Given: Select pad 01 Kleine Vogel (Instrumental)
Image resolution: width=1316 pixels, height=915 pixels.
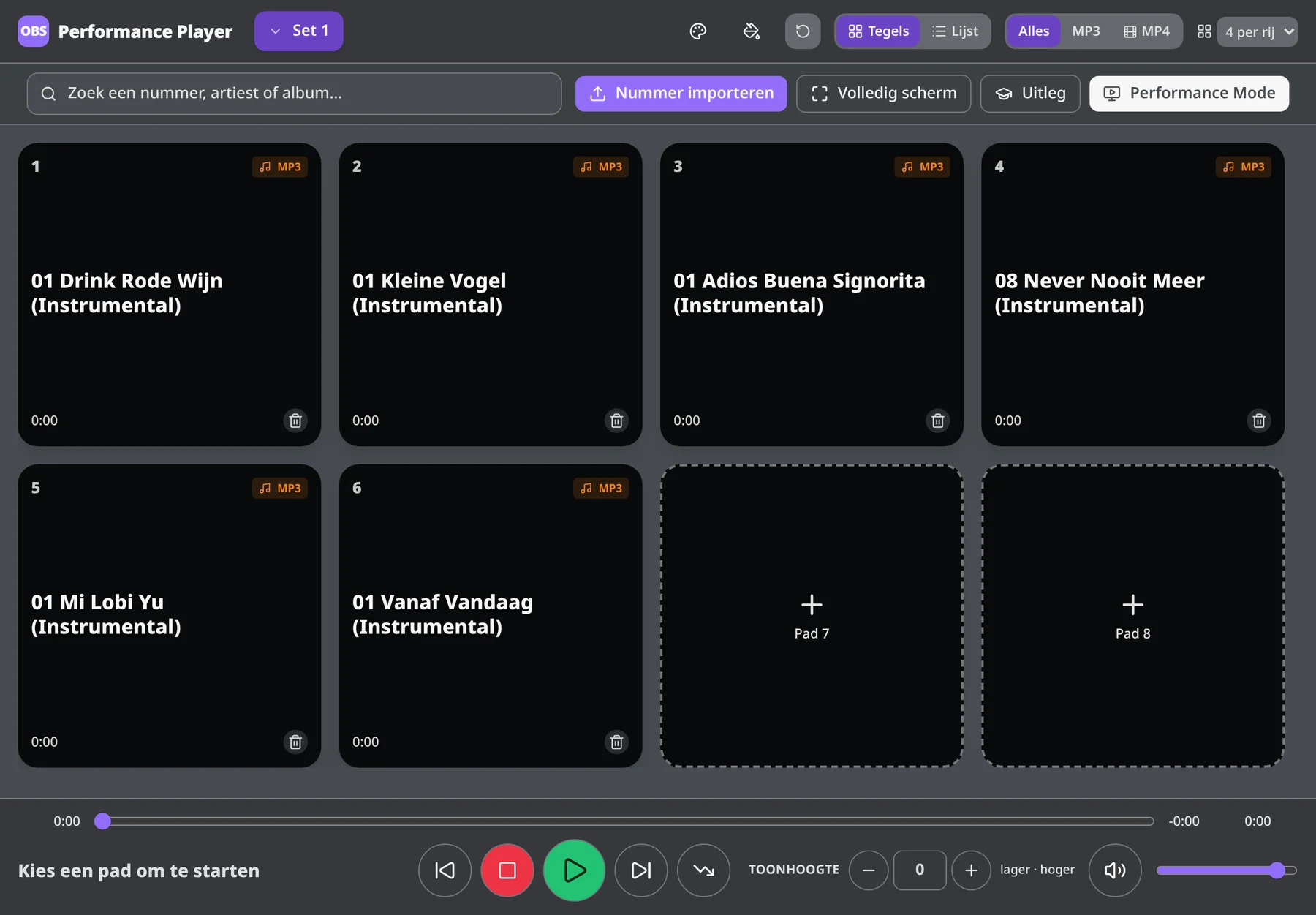Looking at the screenshot, I should pyautogui.click(x=490, y=294).
